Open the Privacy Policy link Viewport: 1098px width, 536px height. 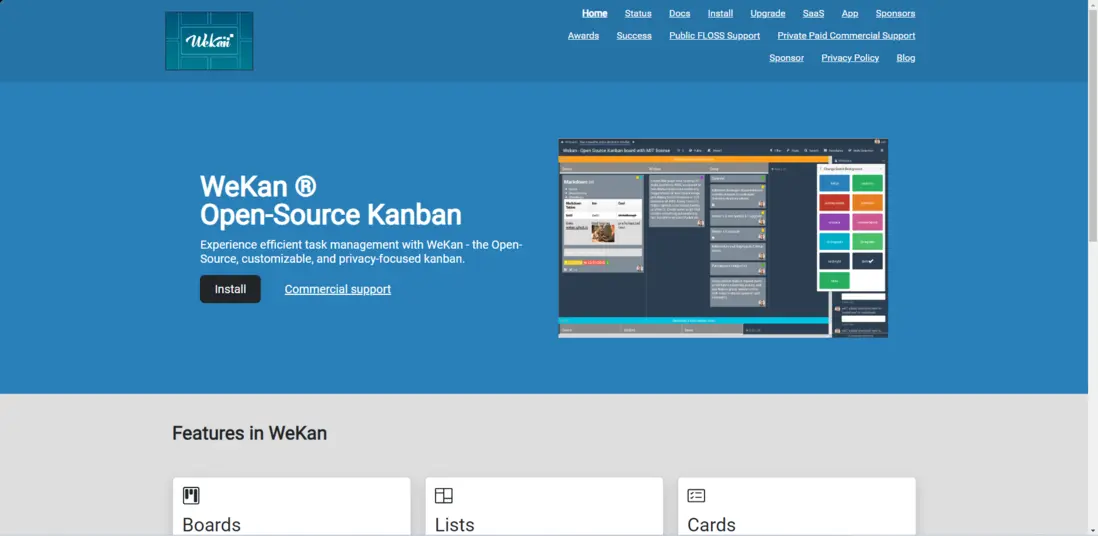pyautogui.click(x=850, y=58)
